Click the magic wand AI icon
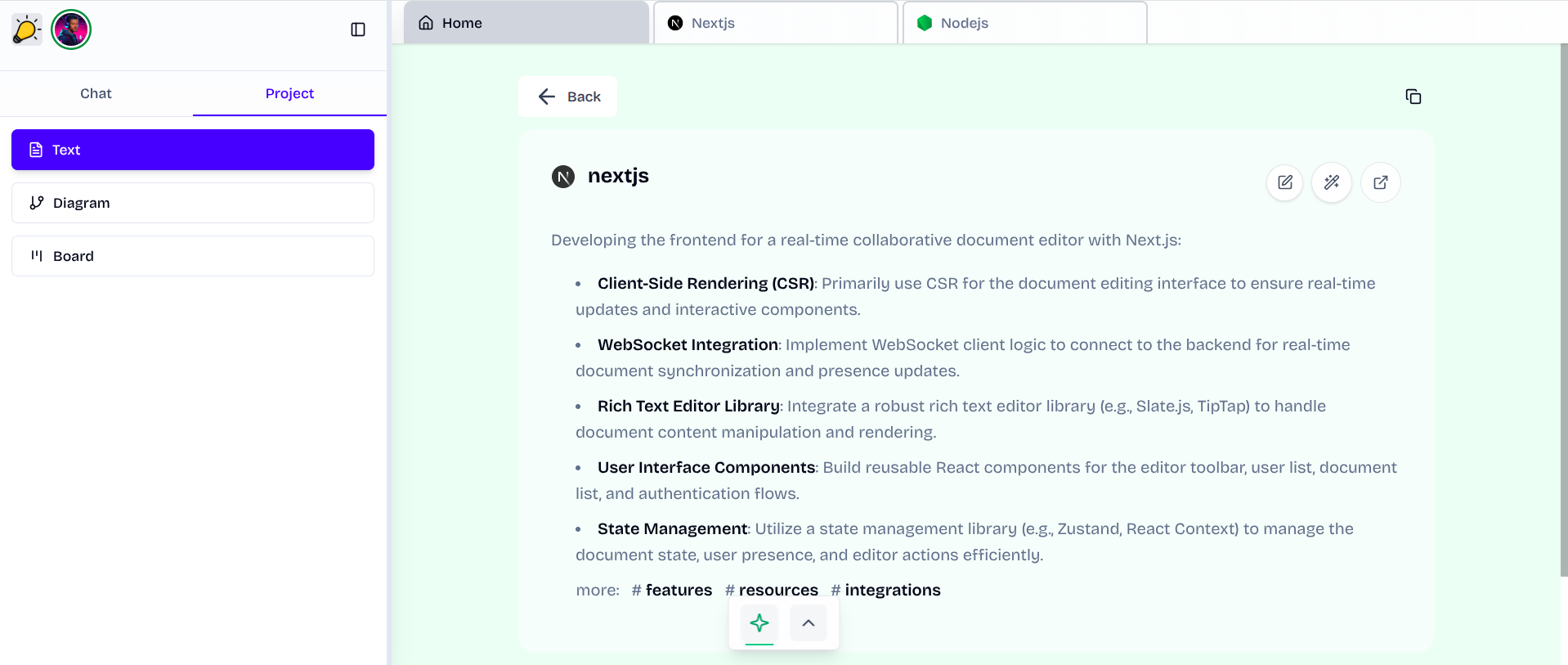Viewport: 1568px width, 665px height. (x=1332, y=182)
